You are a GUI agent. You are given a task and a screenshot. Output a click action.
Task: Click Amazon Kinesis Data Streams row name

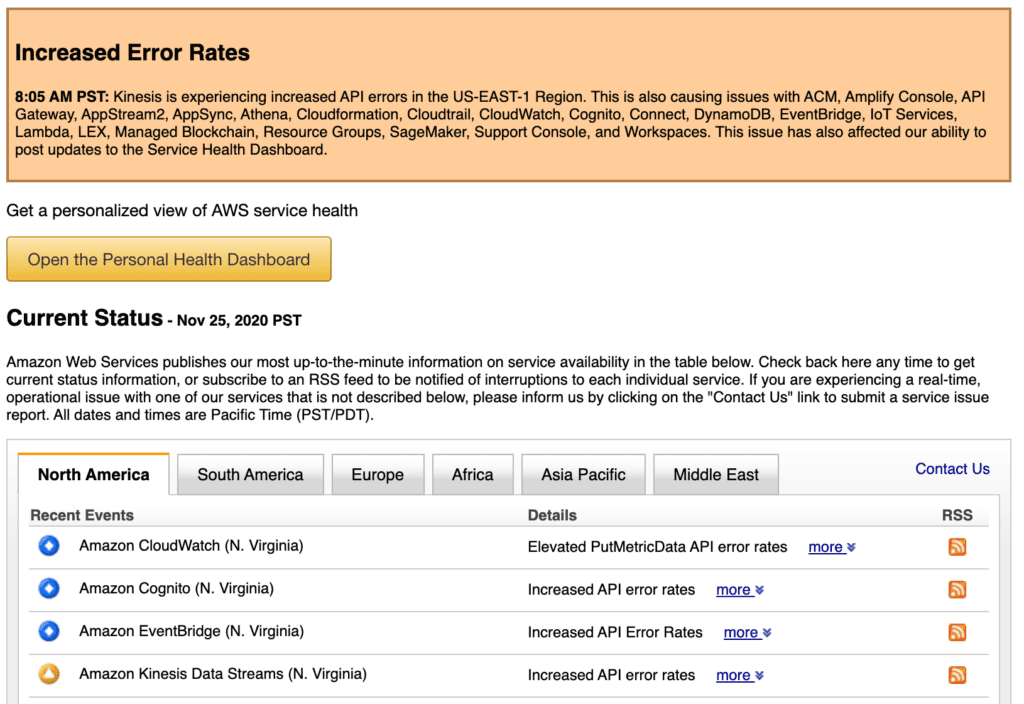[x=222, y=674]
